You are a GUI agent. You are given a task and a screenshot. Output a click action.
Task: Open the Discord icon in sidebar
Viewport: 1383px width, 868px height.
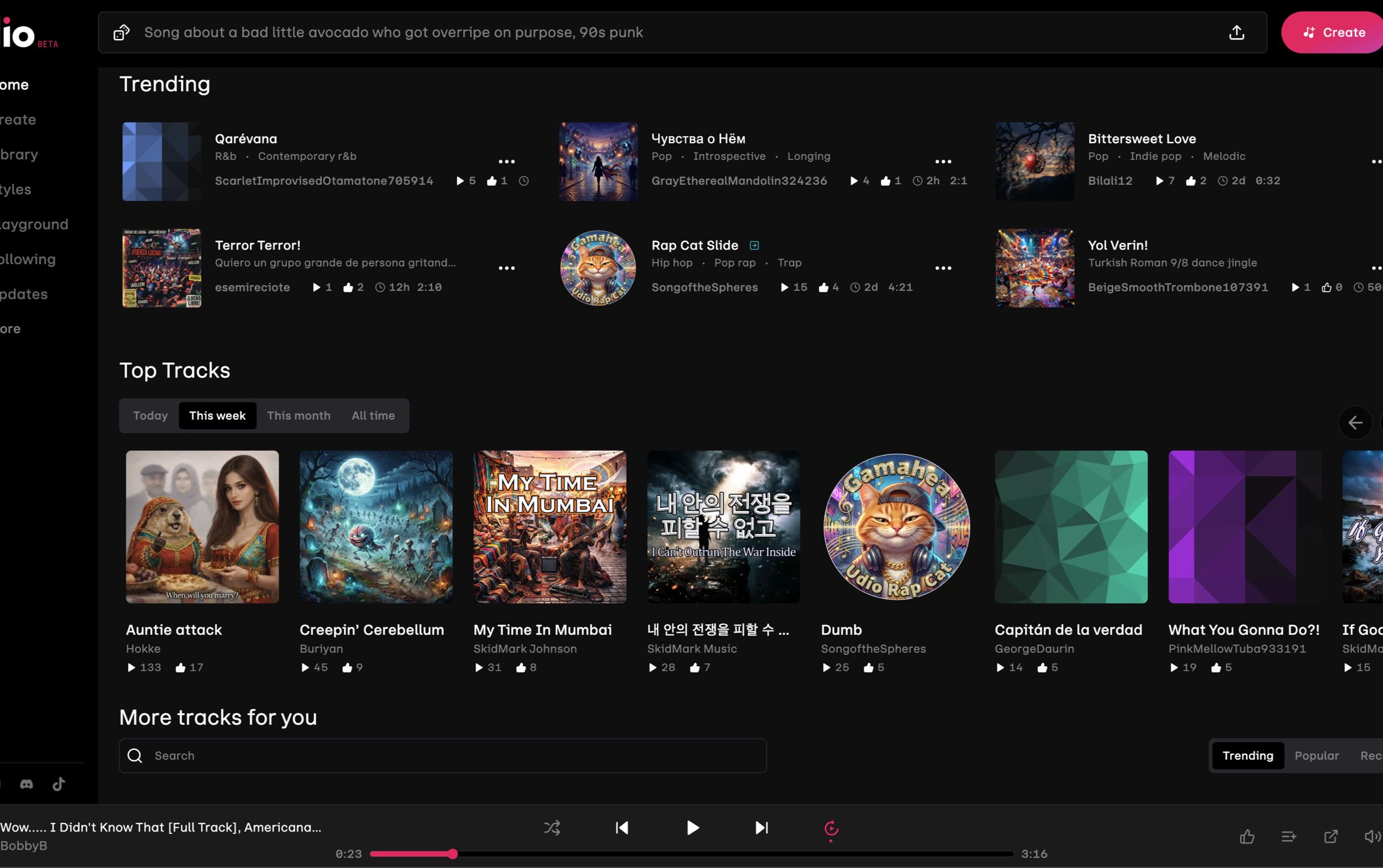tap(26, 784)
